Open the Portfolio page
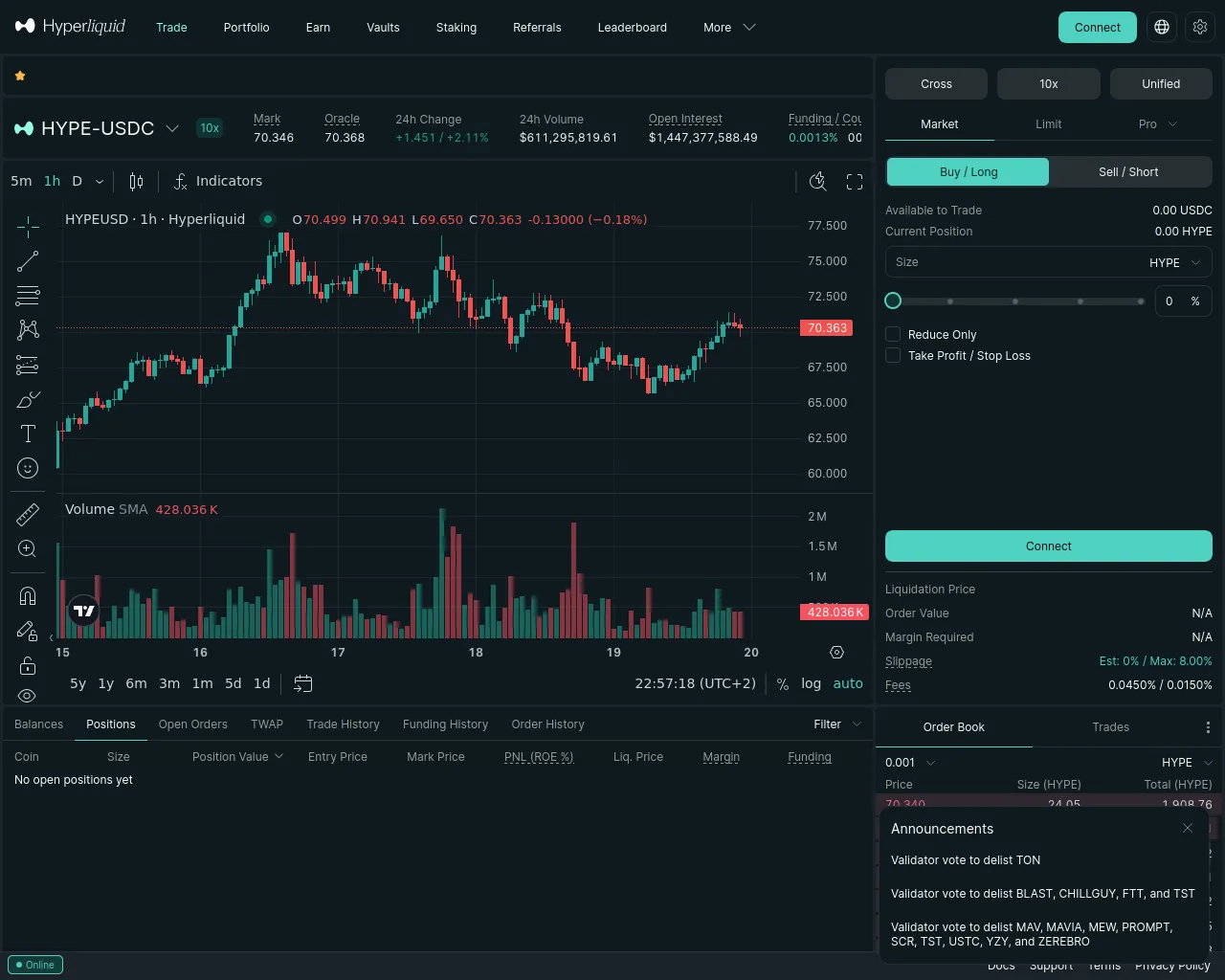Viewport: 1225px width, 980px height. point(247,28)
